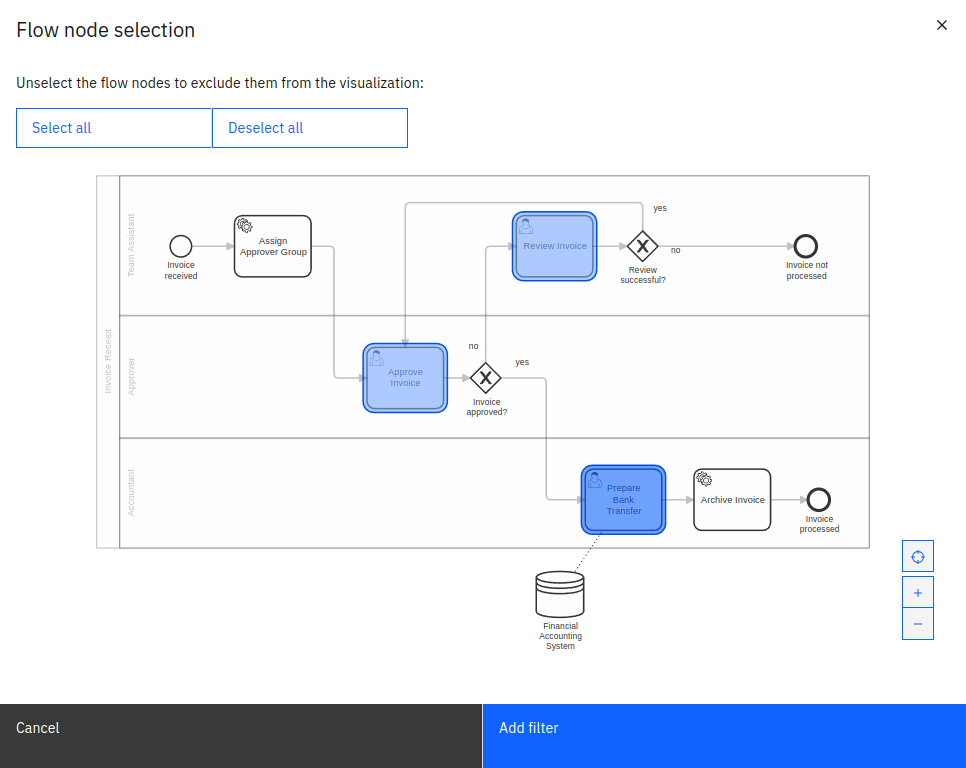Click the Invoice processed end event circle
The width and height of the screenshot is (966, 768).
click(x=819, y=499)
